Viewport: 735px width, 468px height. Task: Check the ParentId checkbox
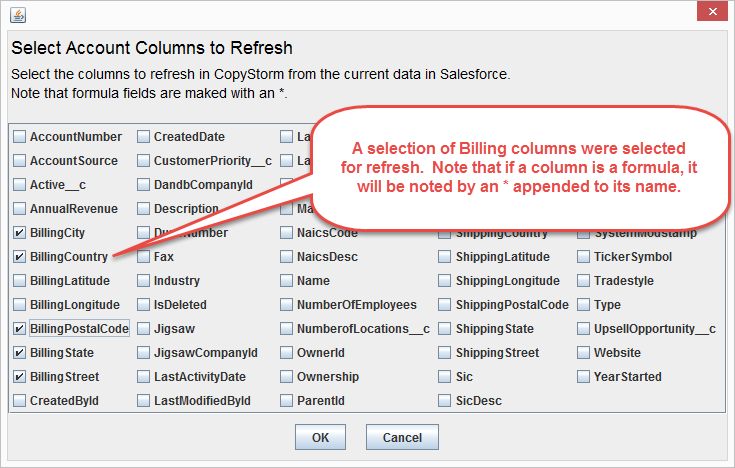[x=286, y=400]
